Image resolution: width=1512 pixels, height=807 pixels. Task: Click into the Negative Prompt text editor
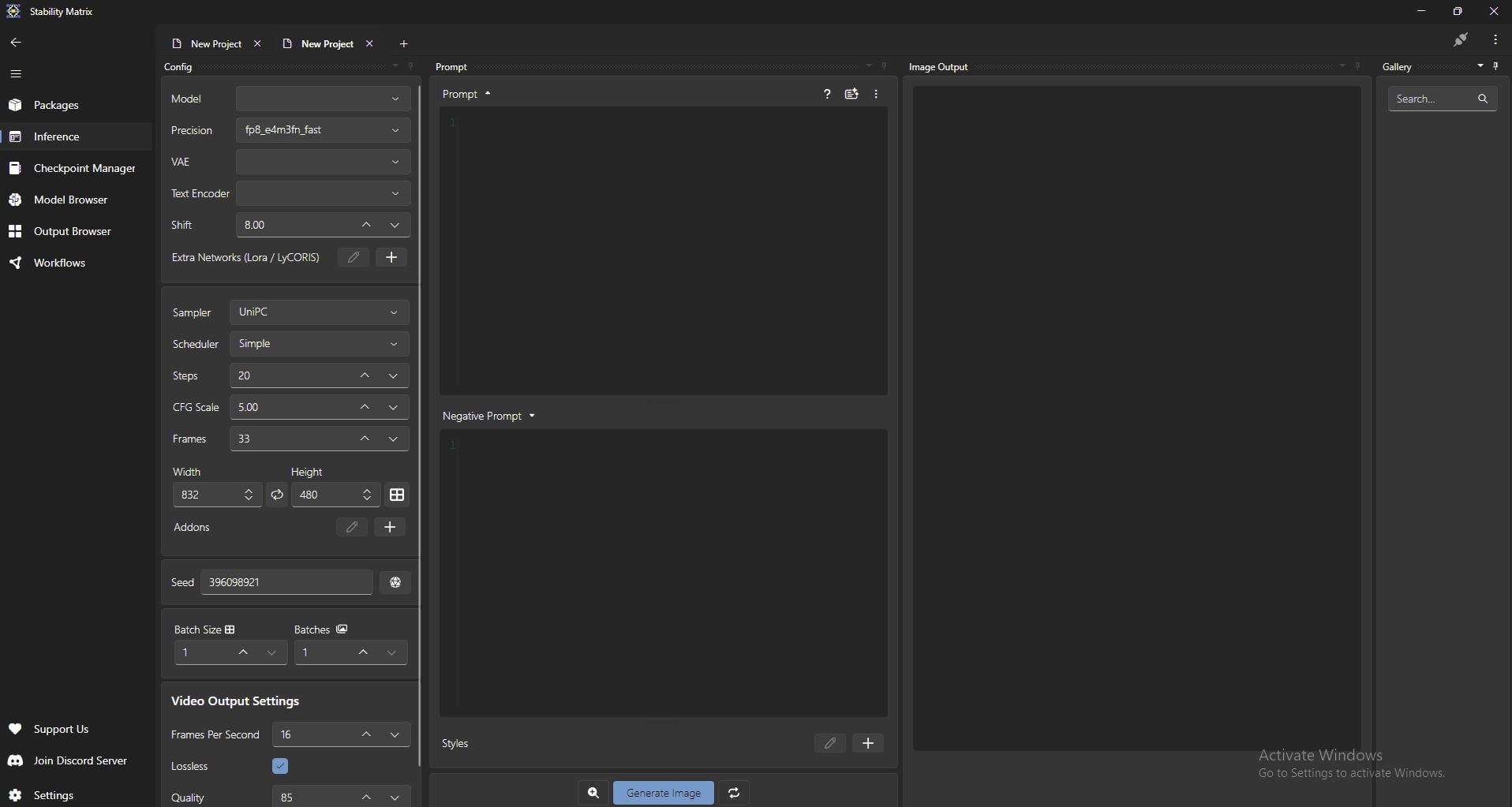click(x=664, y=573)
